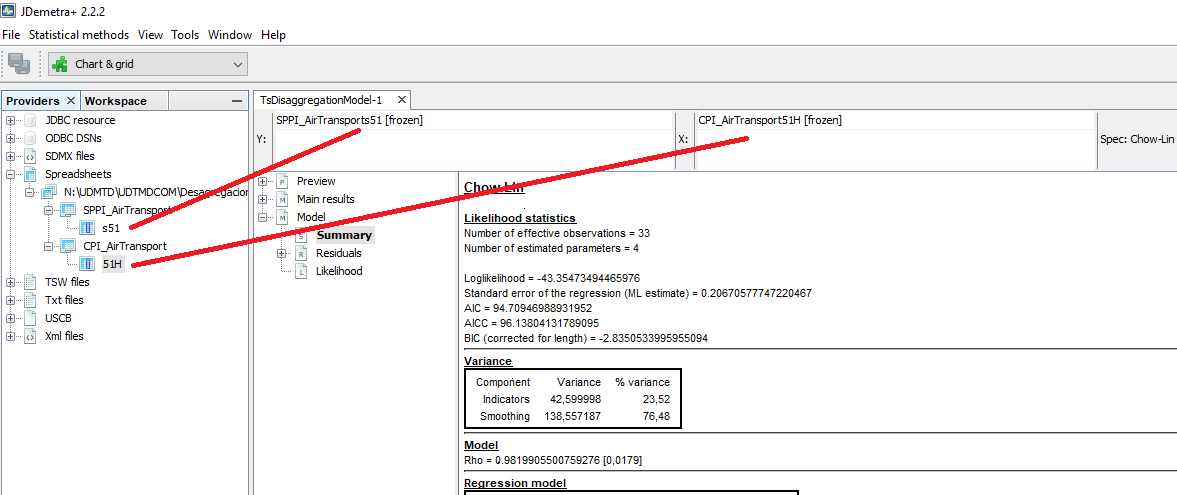This screenshot has width=1177, height=495.
Task: Click the USCB provider file icon
Action: point(30,318)
